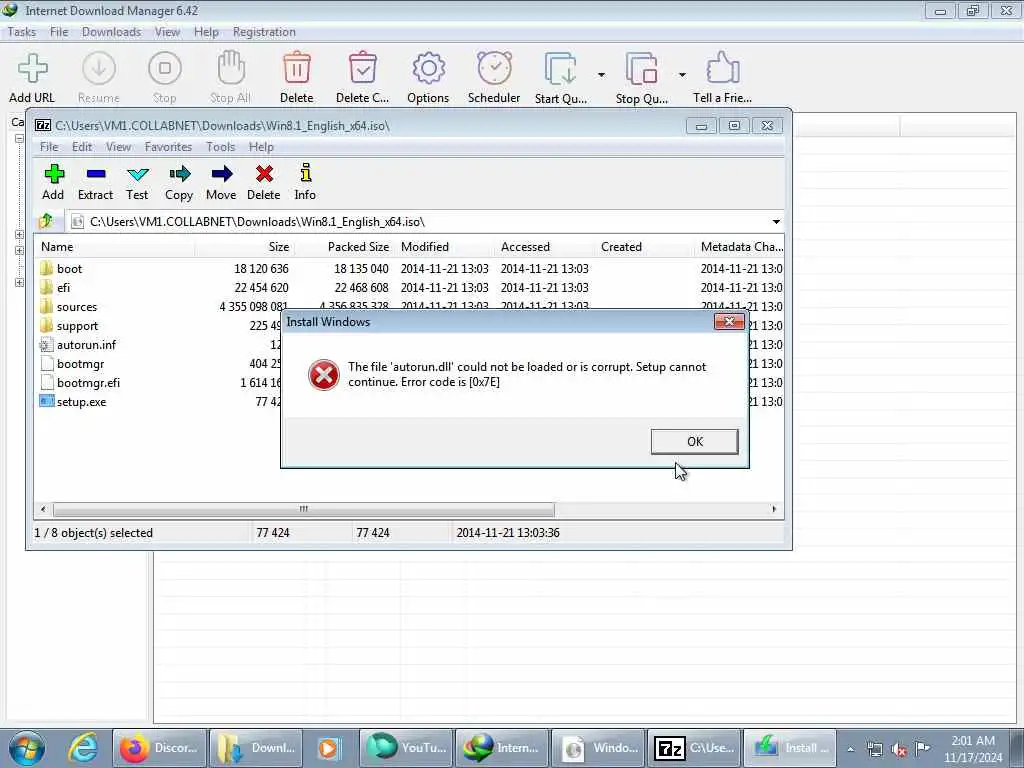Click the Add URL icon in IDM

pos(32,69)
